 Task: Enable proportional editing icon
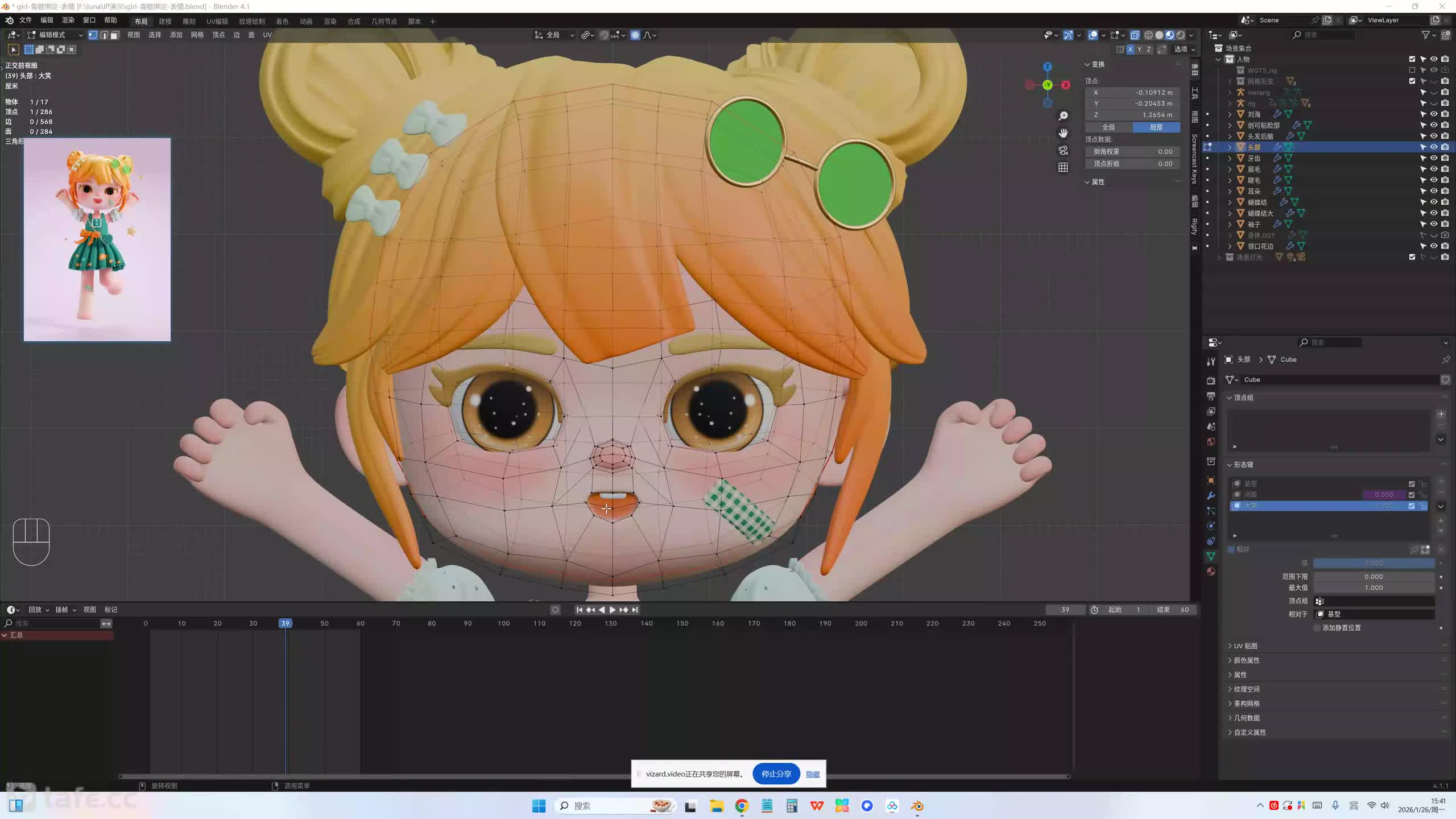[x=635, y=35]
